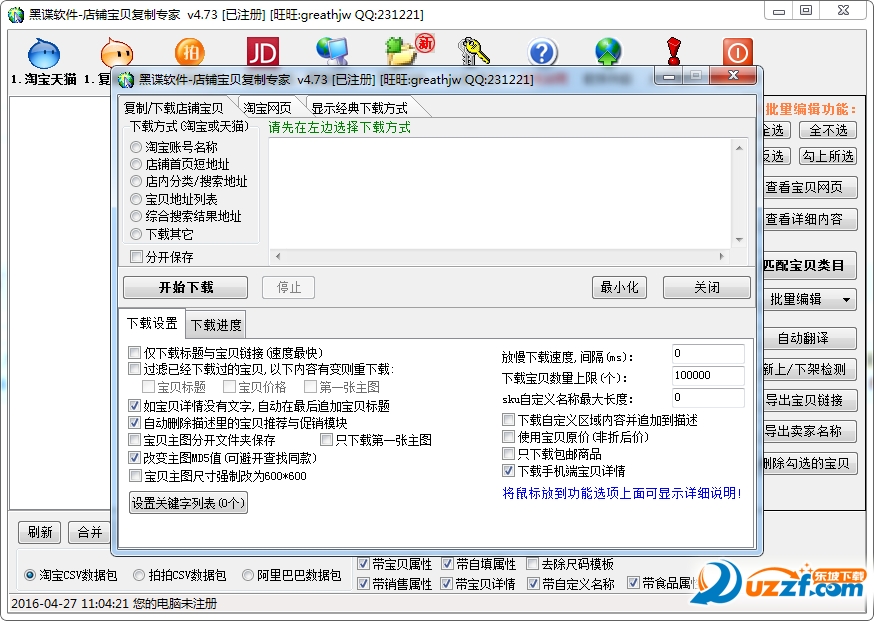Uncheck 改变主图MD5值 option

pos(135,457)
